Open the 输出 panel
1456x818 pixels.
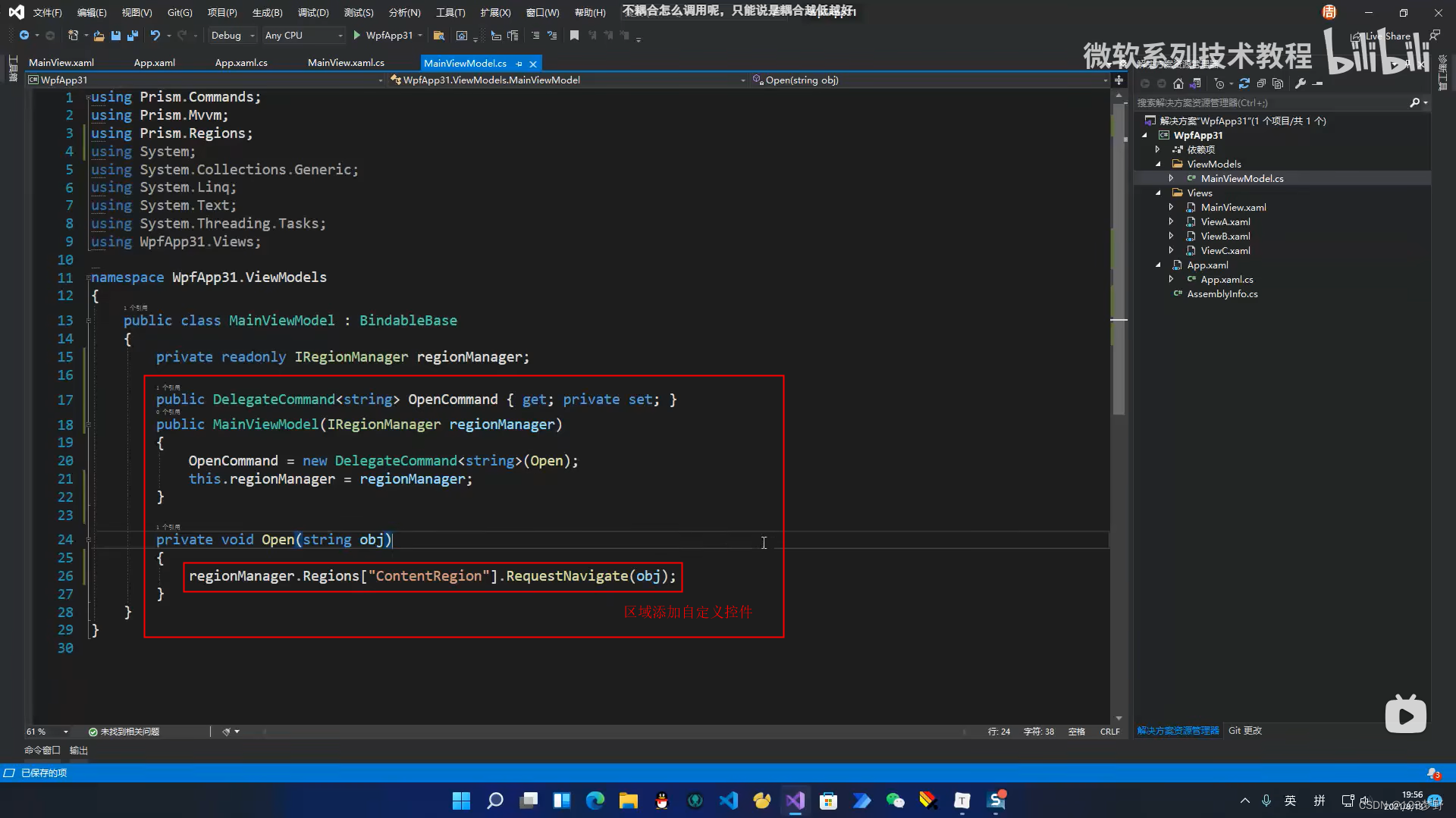79,751
